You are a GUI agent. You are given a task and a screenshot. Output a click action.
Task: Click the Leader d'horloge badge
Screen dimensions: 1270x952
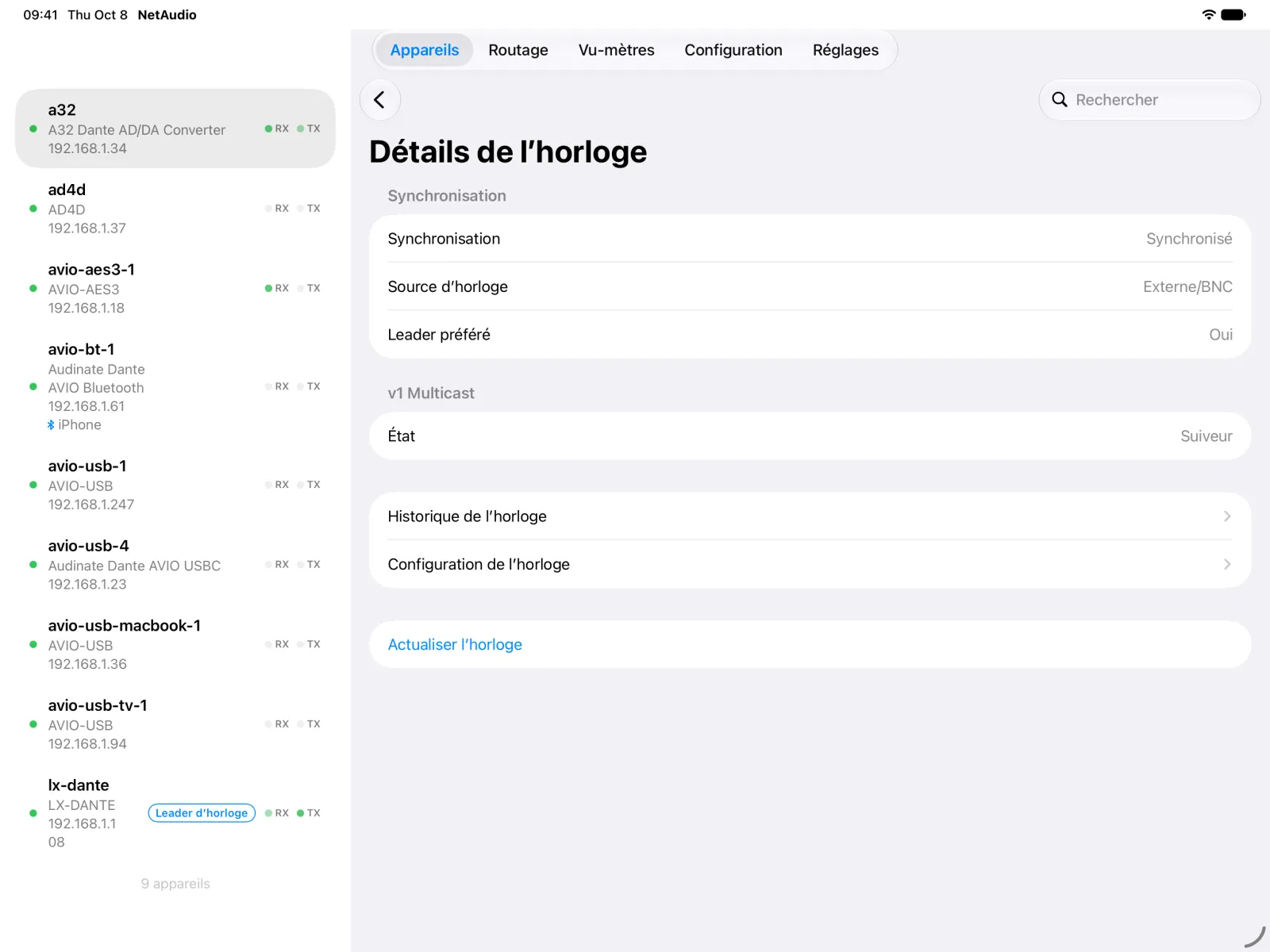tap(202, 813)
